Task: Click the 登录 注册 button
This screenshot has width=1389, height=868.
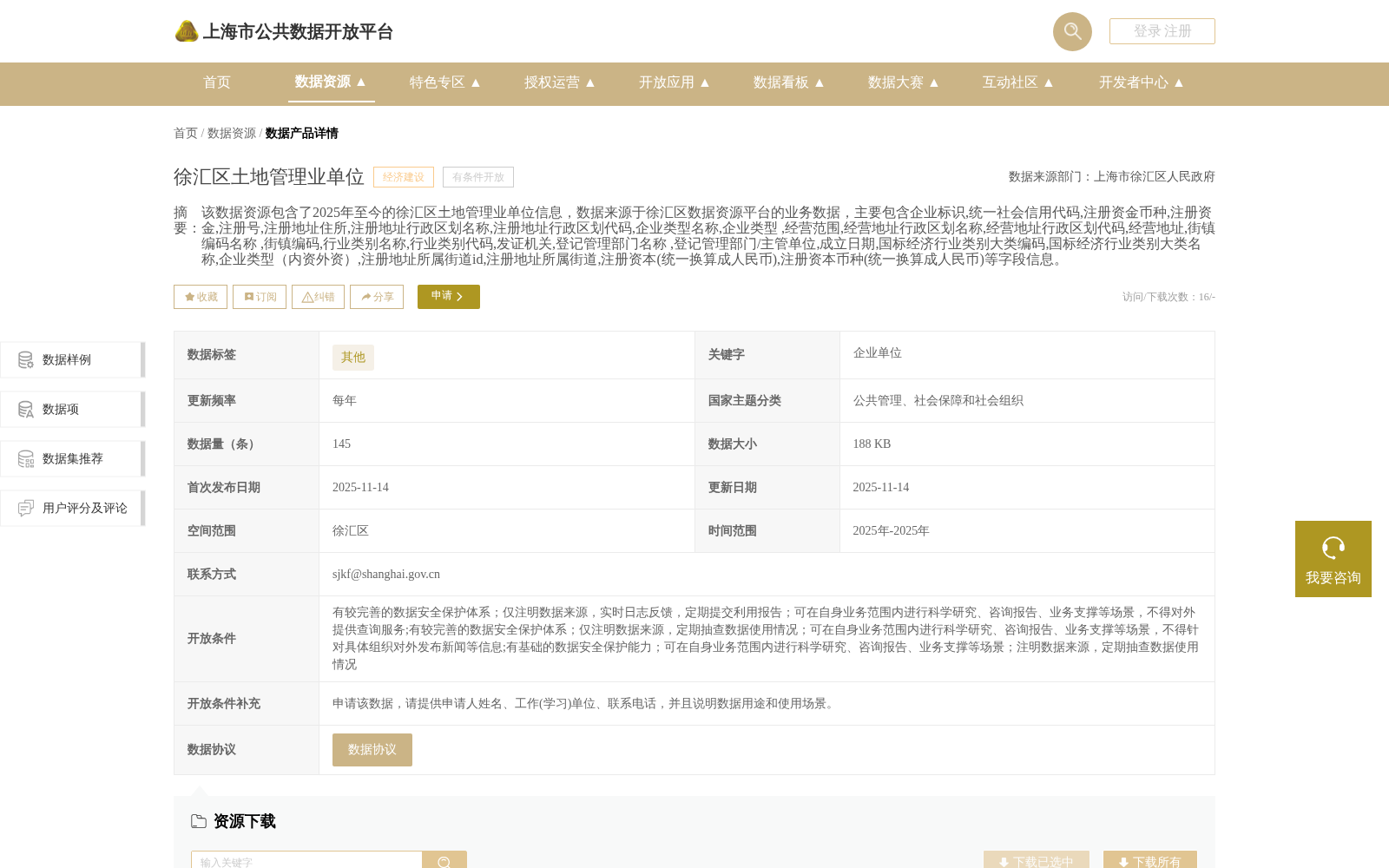Action: 1162,31
